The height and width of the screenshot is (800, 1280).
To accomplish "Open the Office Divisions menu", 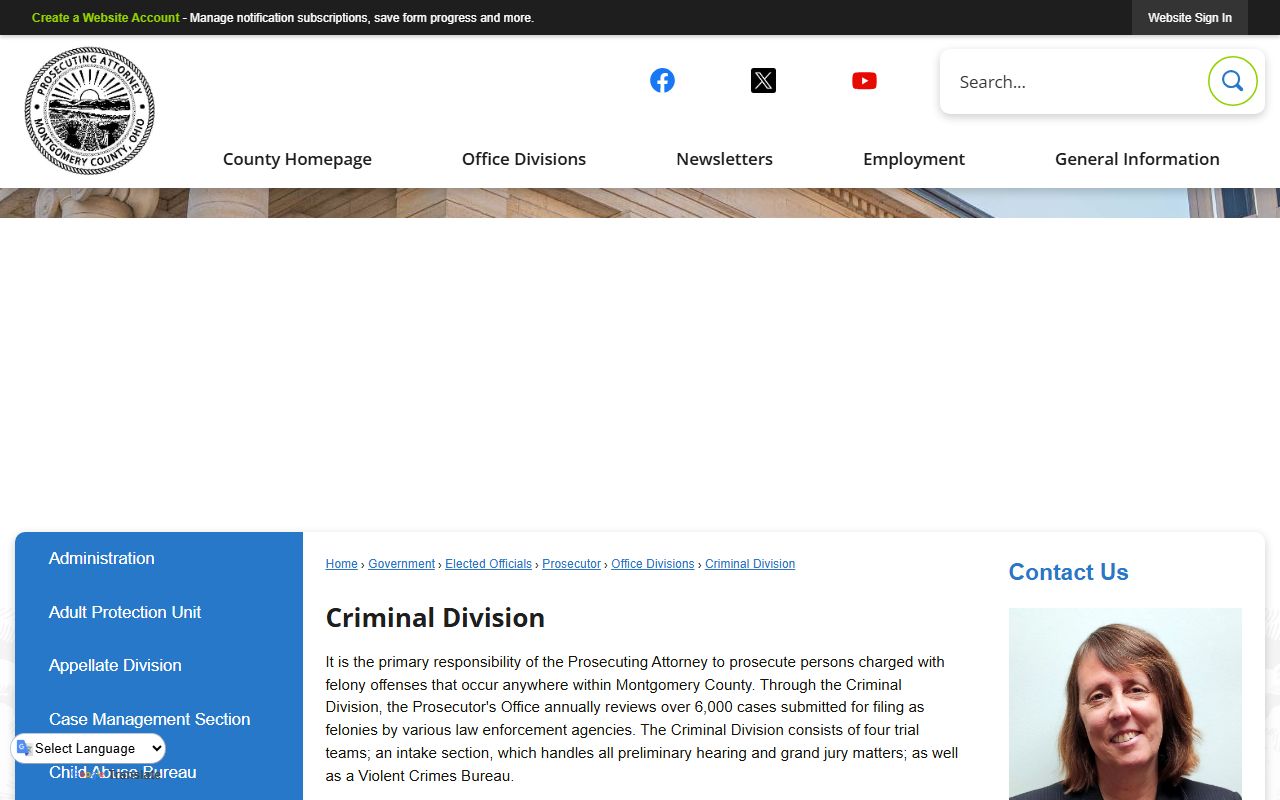I will (x=524, y=159).
